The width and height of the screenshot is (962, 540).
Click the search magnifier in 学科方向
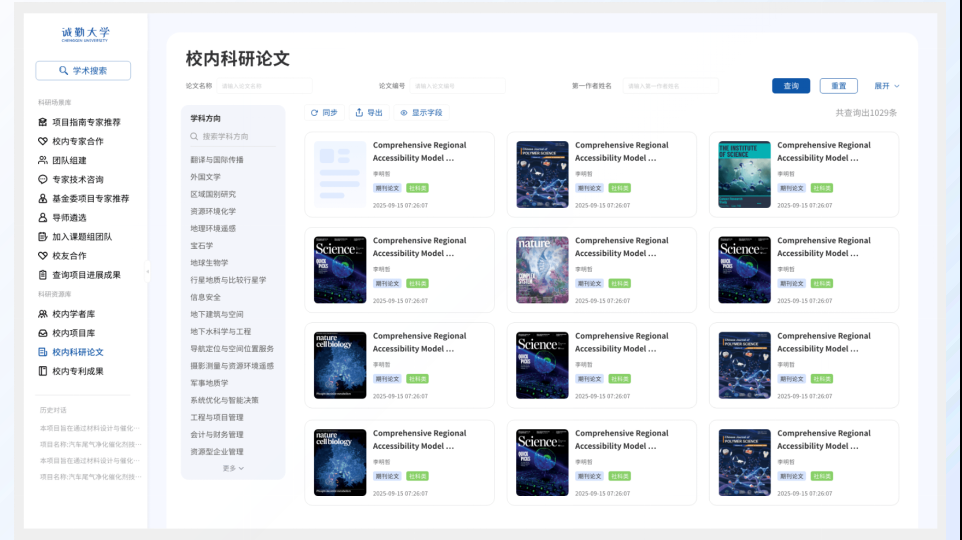[x=194, y=136]
